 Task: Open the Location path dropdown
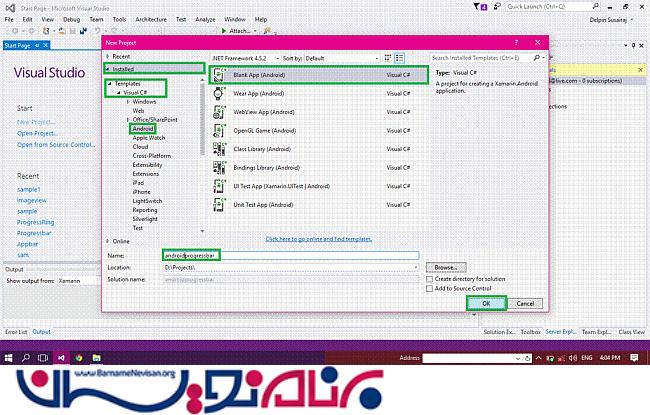(x=416, y=268)
